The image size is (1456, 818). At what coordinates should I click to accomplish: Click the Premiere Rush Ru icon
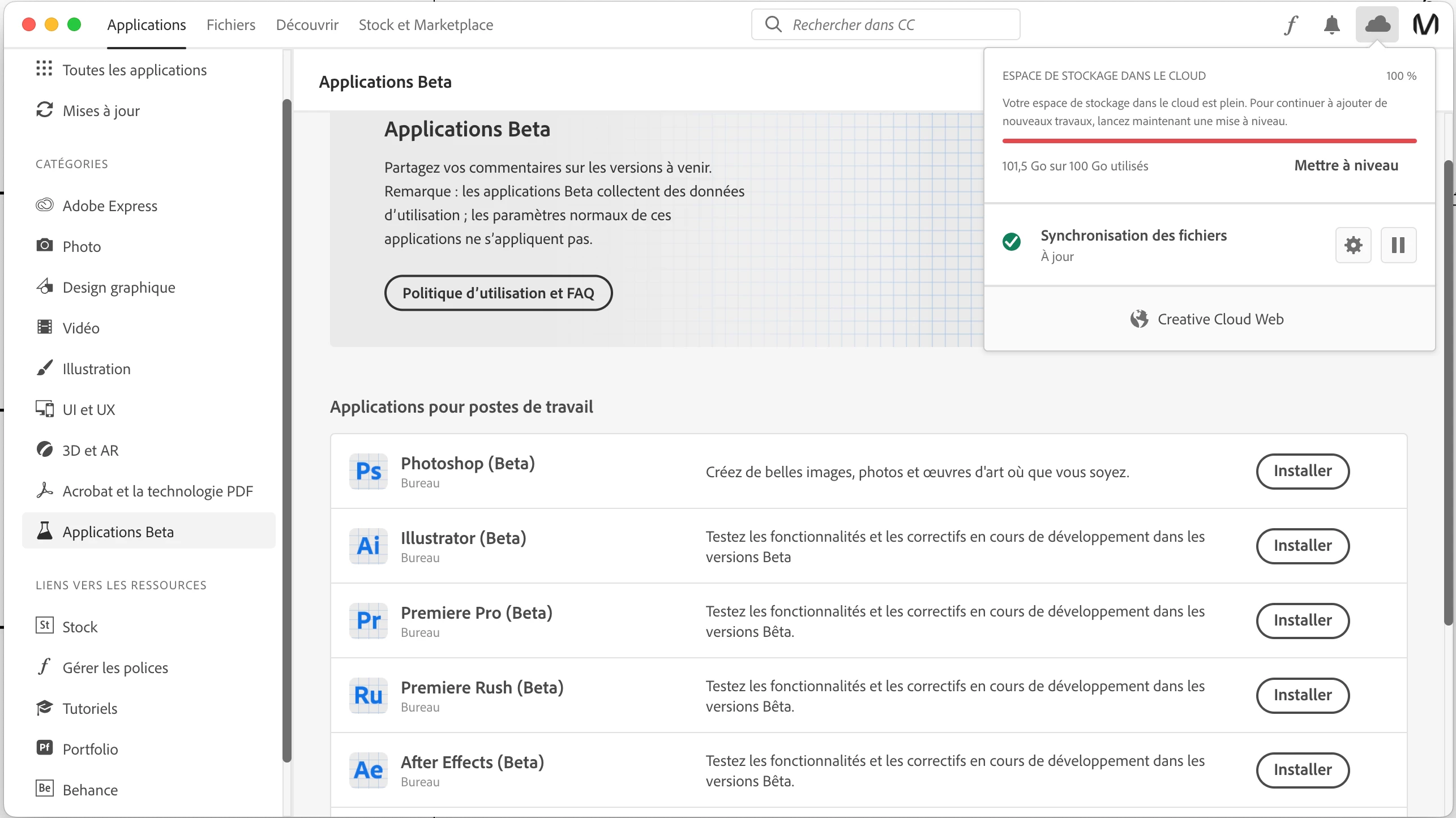(x=368, y=695)
